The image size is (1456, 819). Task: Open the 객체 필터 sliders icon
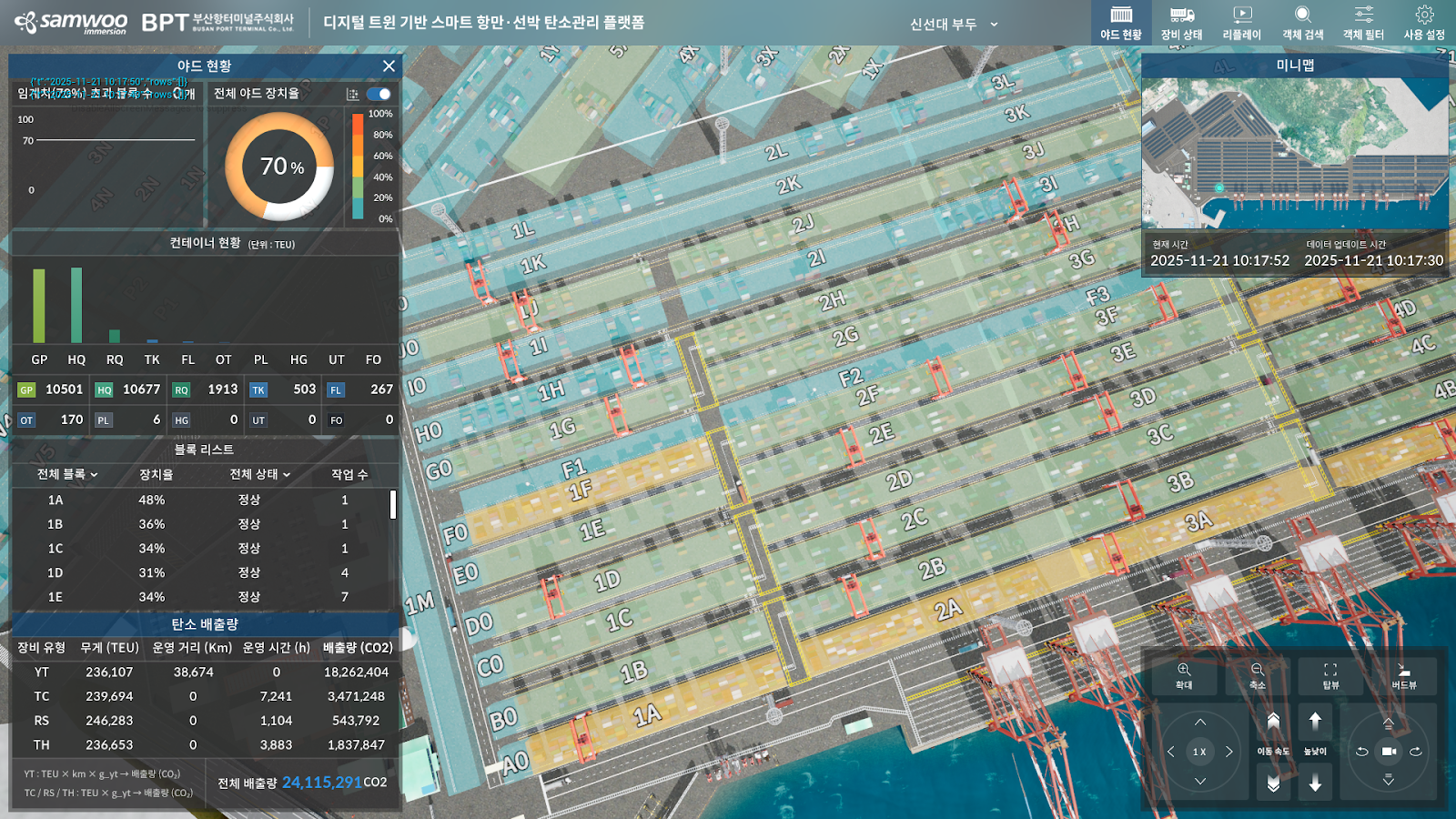(x=1363, y=23)
